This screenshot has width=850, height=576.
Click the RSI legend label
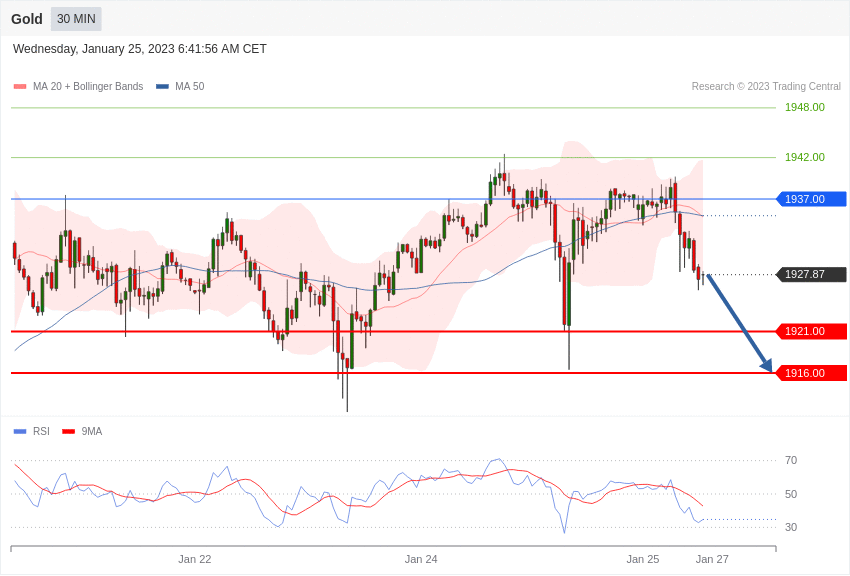point(41,431)
